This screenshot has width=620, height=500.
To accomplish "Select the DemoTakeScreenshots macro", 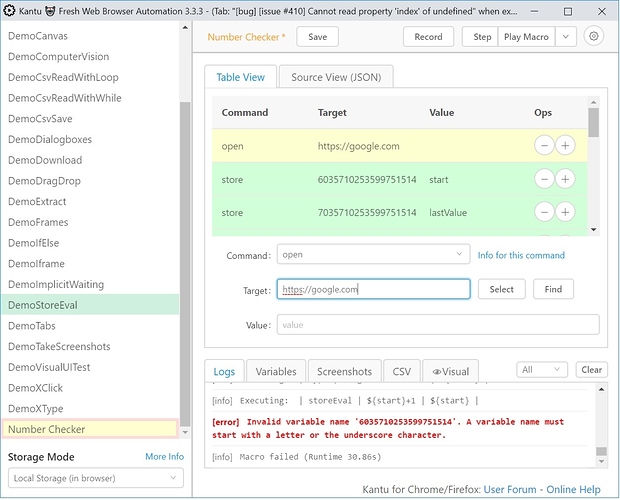I will 91,346.
